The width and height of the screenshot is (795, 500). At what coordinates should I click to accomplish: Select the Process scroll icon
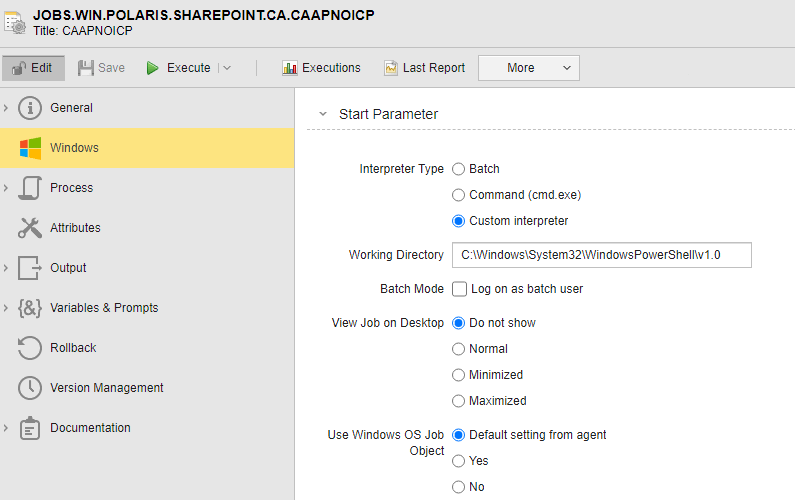coord(30,188)
